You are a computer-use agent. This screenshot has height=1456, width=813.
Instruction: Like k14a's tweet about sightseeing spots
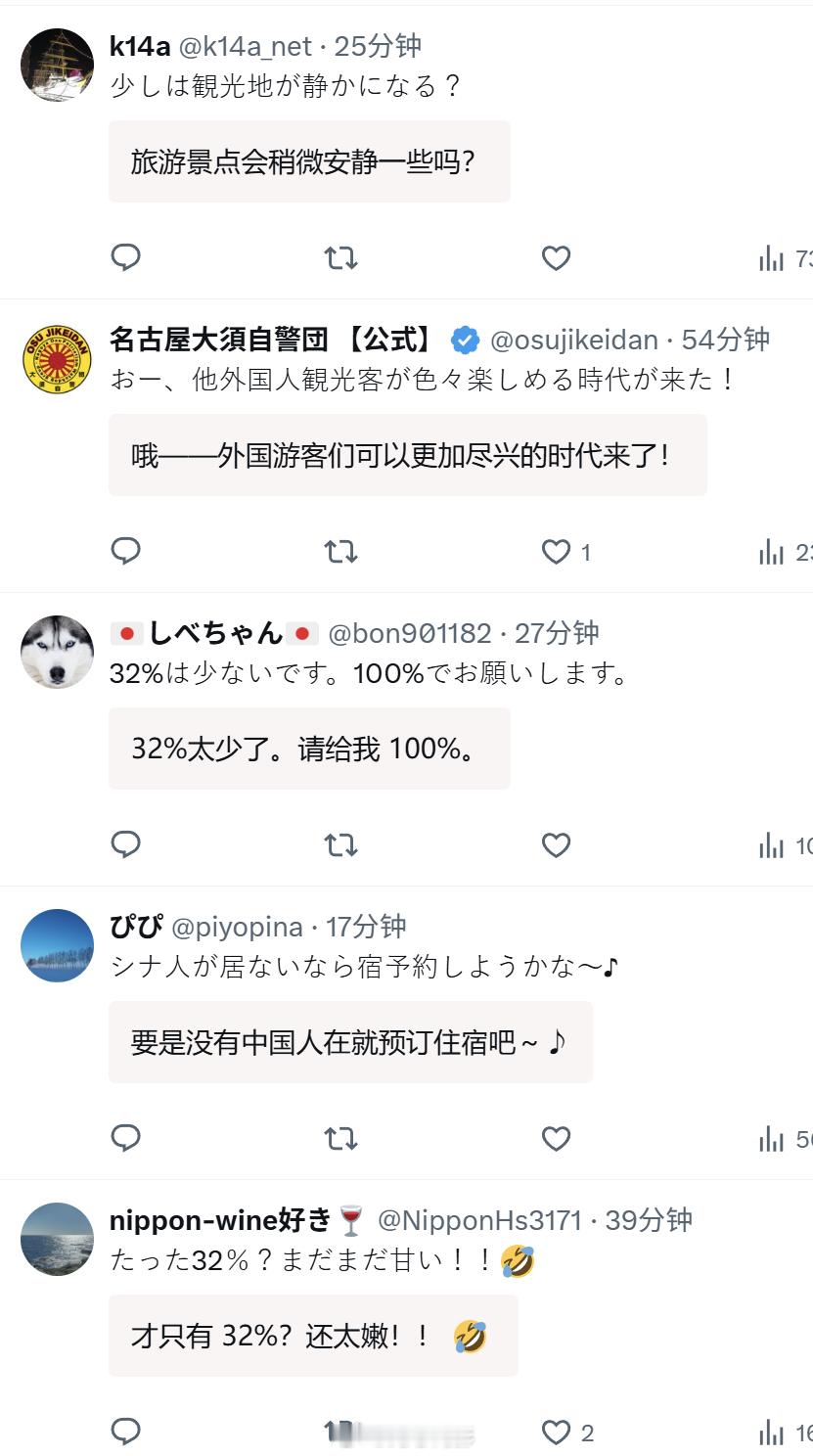click(556, 258)
